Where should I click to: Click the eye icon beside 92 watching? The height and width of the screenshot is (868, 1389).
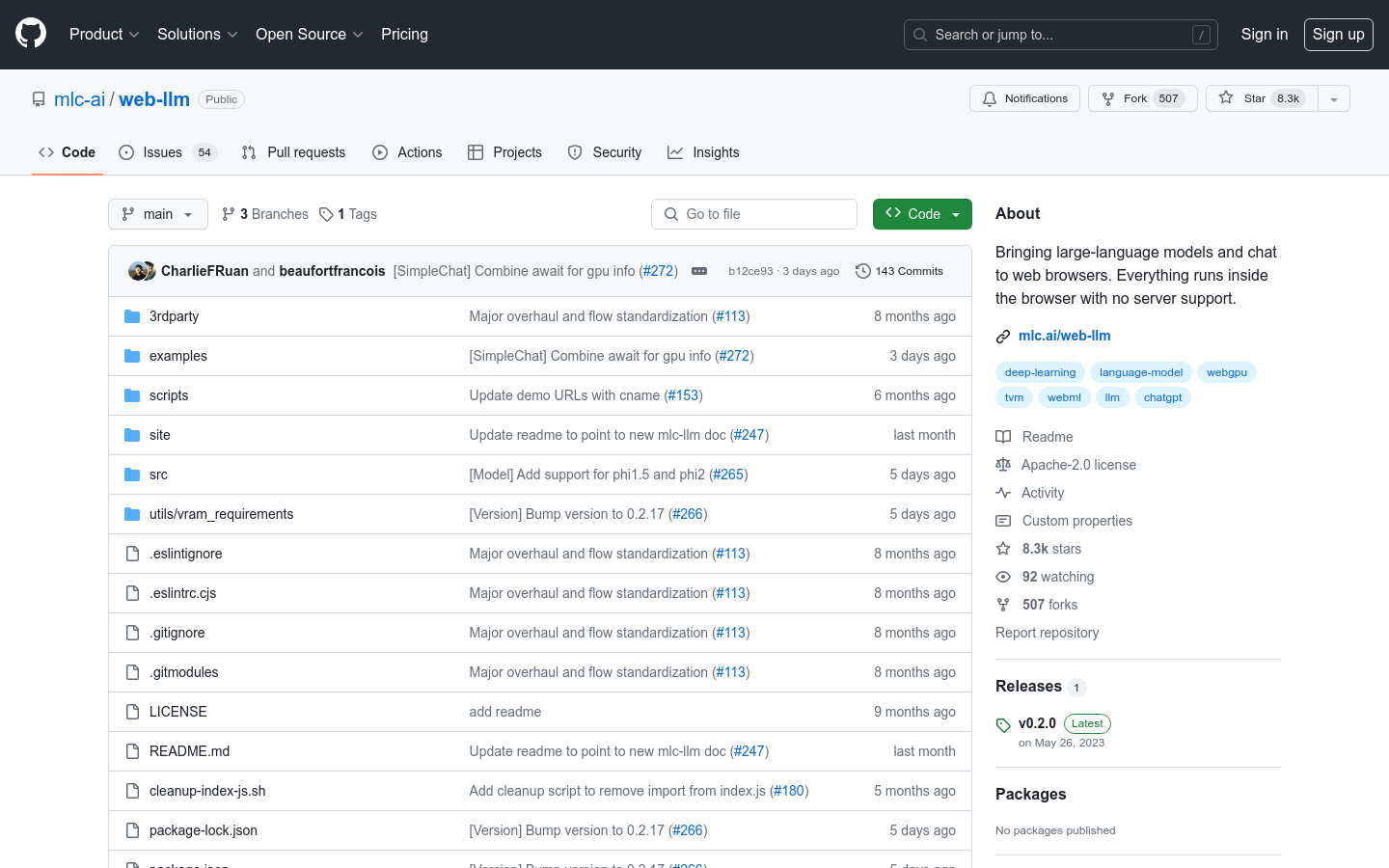click(x=1003, y=577)
